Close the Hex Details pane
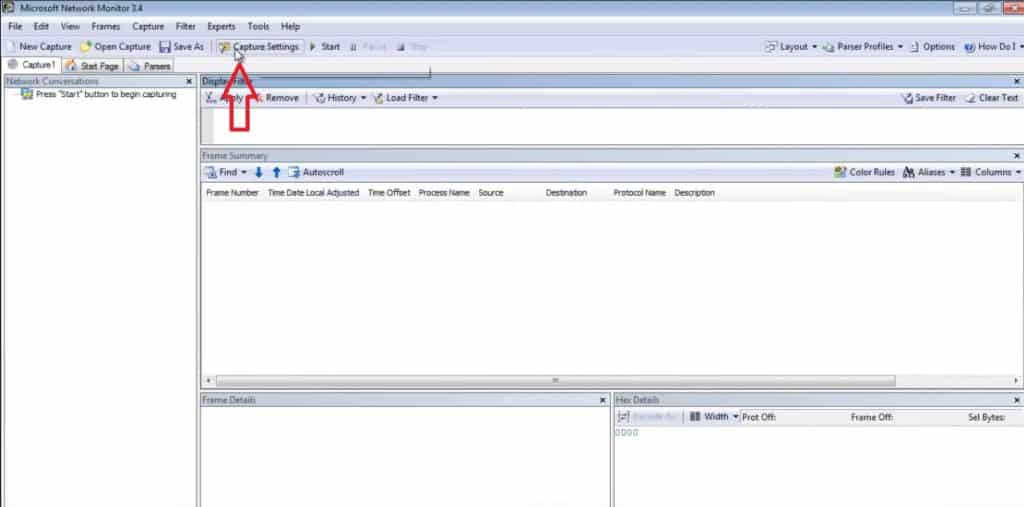Screen dimensions: 1024x507 [x=1017, y=400]
